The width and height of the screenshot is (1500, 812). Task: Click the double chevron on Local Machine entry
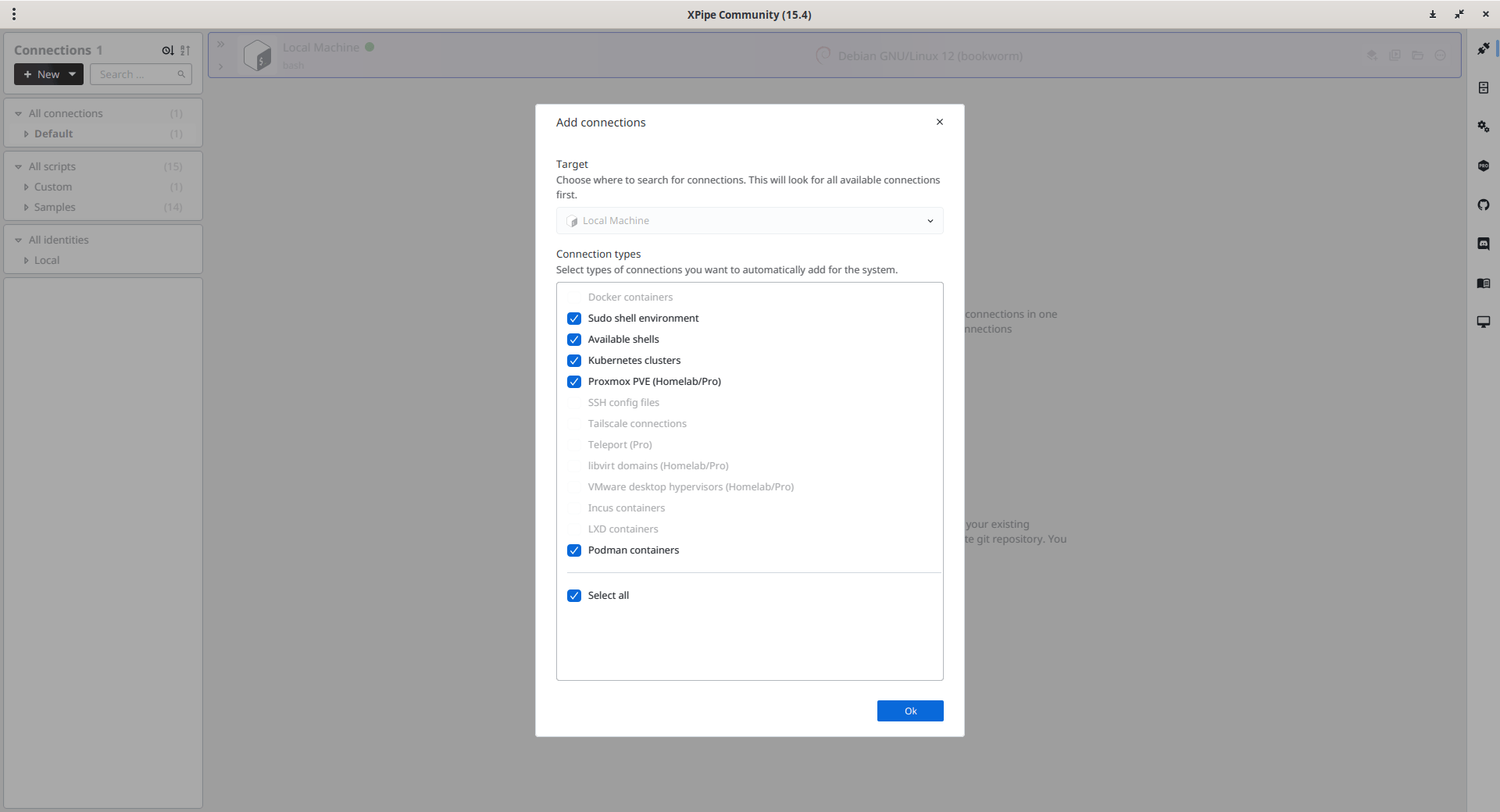[x=221, y=45]
